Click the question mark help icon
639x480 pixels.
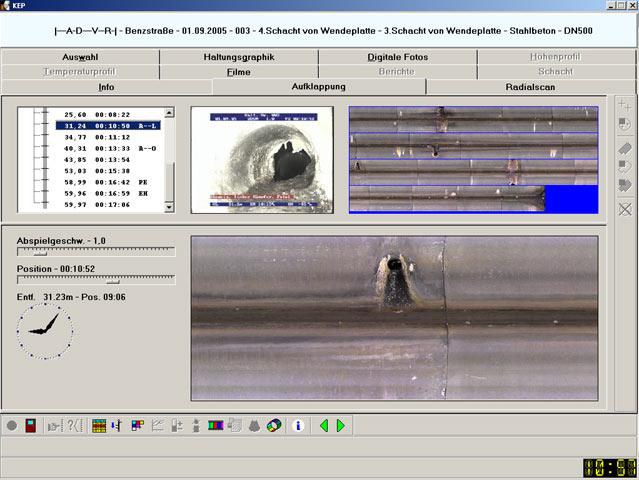click(74, 426)
